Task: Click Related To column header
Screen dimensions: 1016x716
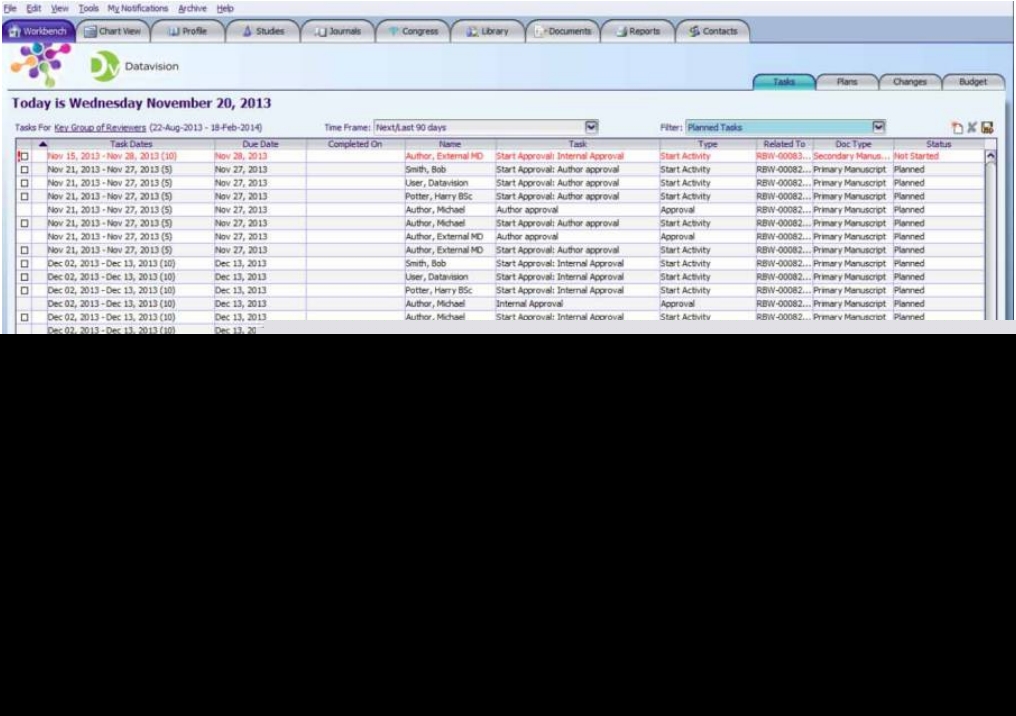Action: tap(784, 144)
